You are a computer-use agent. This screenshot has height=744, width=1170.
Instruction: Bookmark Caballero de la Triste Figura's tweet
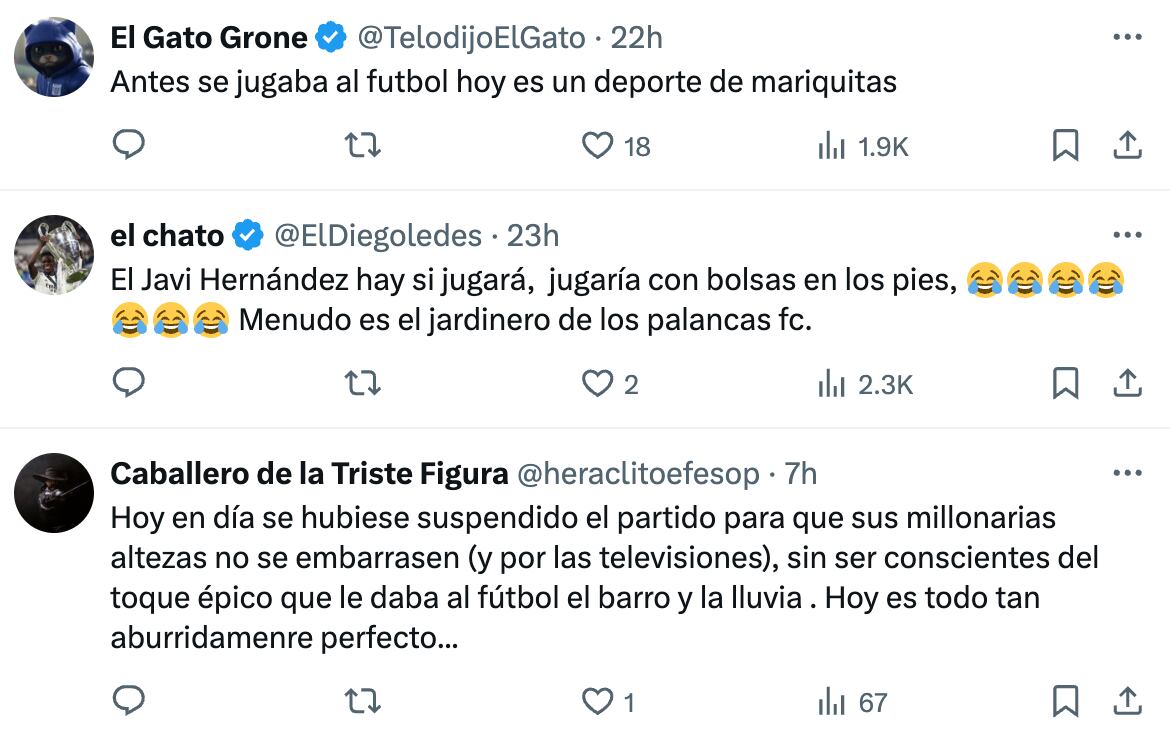(x=1066, y=702)
